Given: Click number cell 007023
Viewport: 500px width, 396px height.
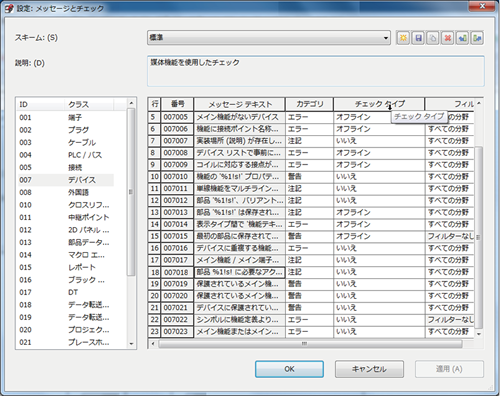Looking at the screenshot, I should (177, 332).
